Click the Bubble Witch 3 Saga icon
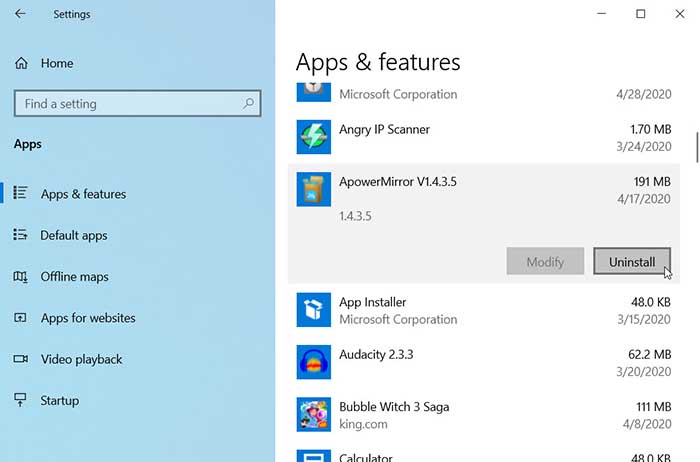Viewport: 700px width, 462px height. (313, 415)
